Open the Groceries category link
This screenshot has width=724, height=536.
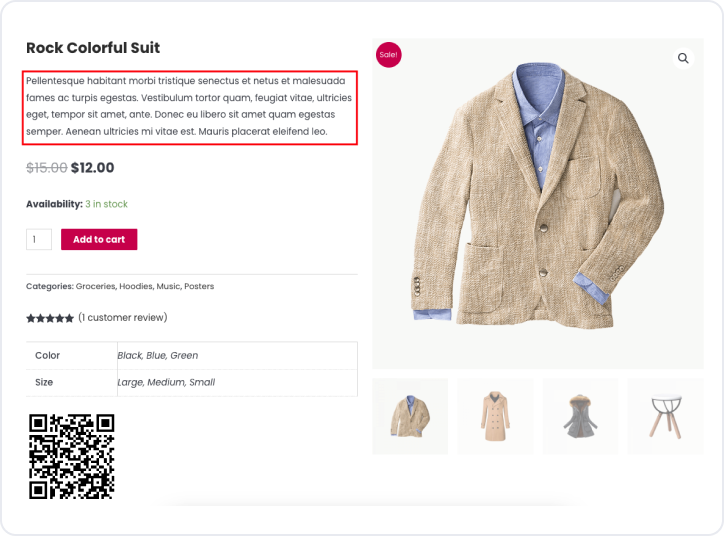coord(95,286)
